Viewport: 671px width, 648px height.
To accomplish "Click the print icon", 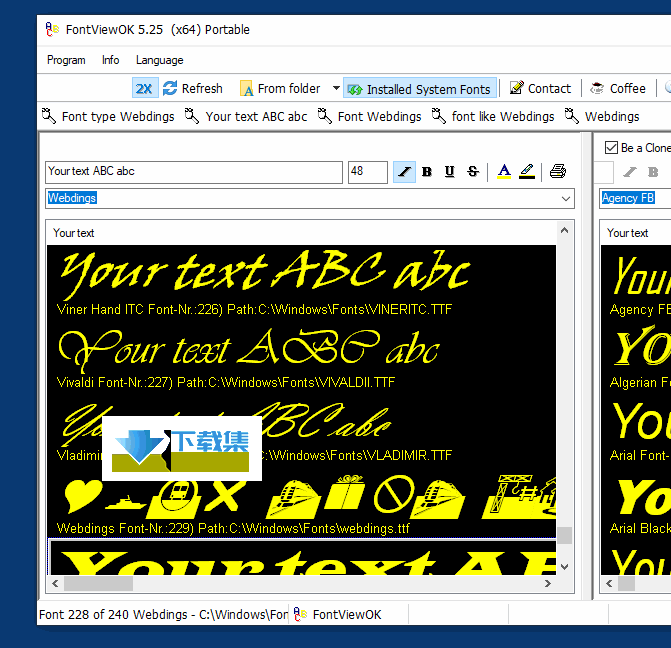I will [x=558, y=172].
